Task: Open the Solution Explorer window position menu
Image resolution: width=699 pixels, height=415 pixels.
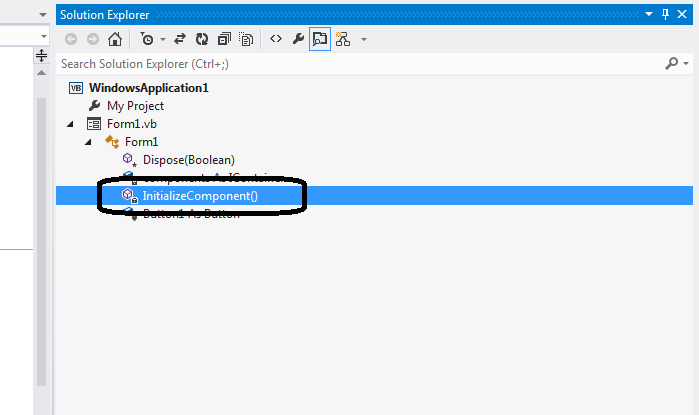Action: (x=649, y=14)
